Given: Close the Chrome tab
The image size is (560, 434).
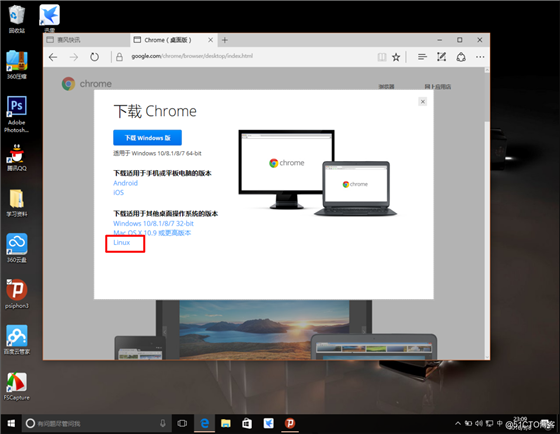Looking at the screenshot, I should pos(210,40).
